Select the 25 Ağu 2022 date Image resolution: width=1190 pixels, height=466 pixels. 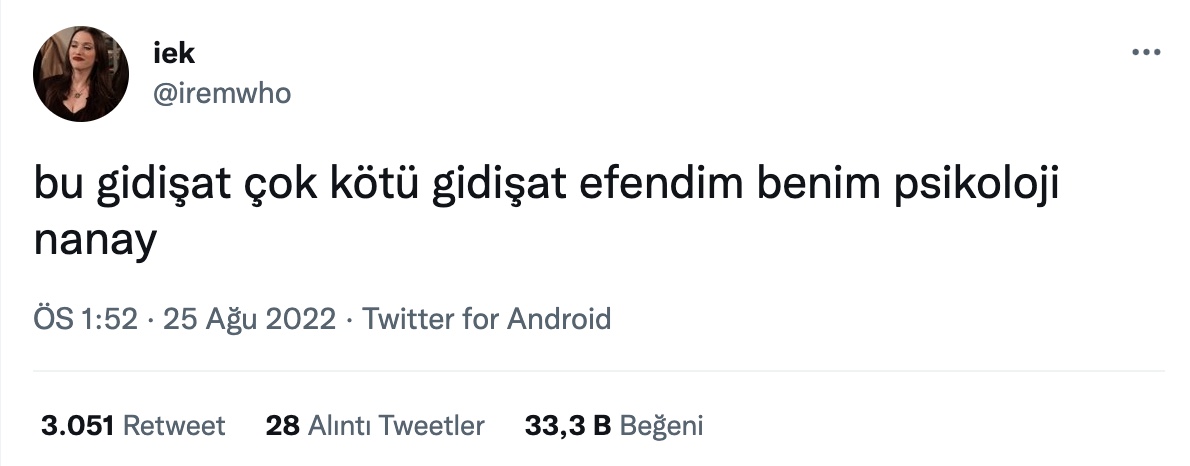pyautogui.click(x=249, y=319)
